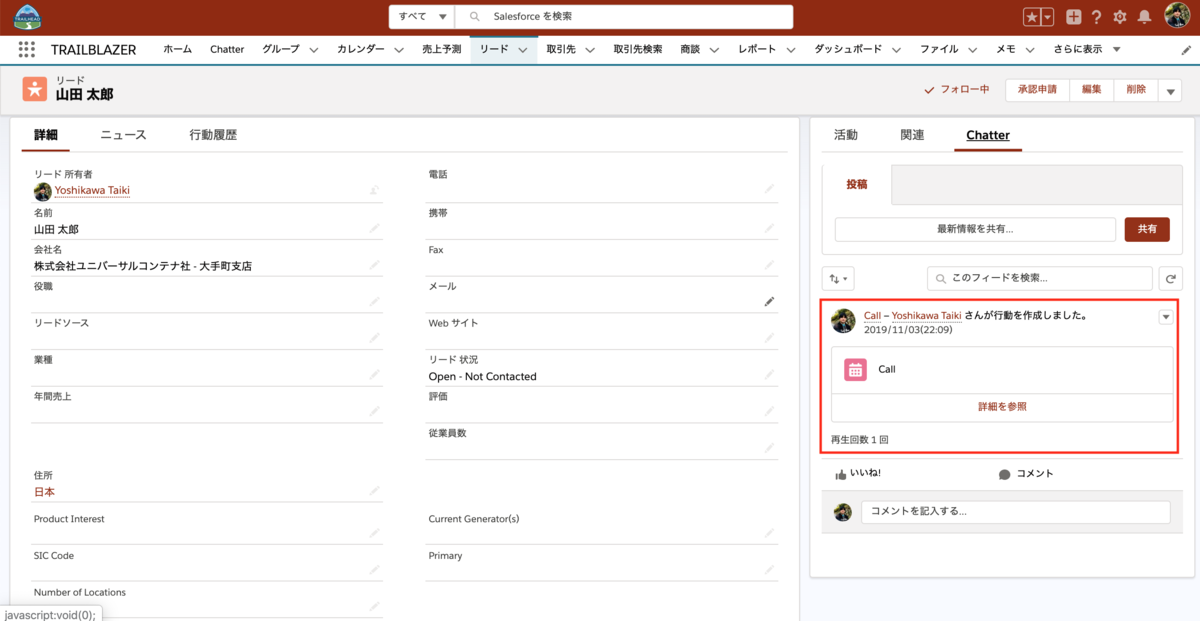Click the lead record star icon
Screen dimensions: 1200x621
35,88
